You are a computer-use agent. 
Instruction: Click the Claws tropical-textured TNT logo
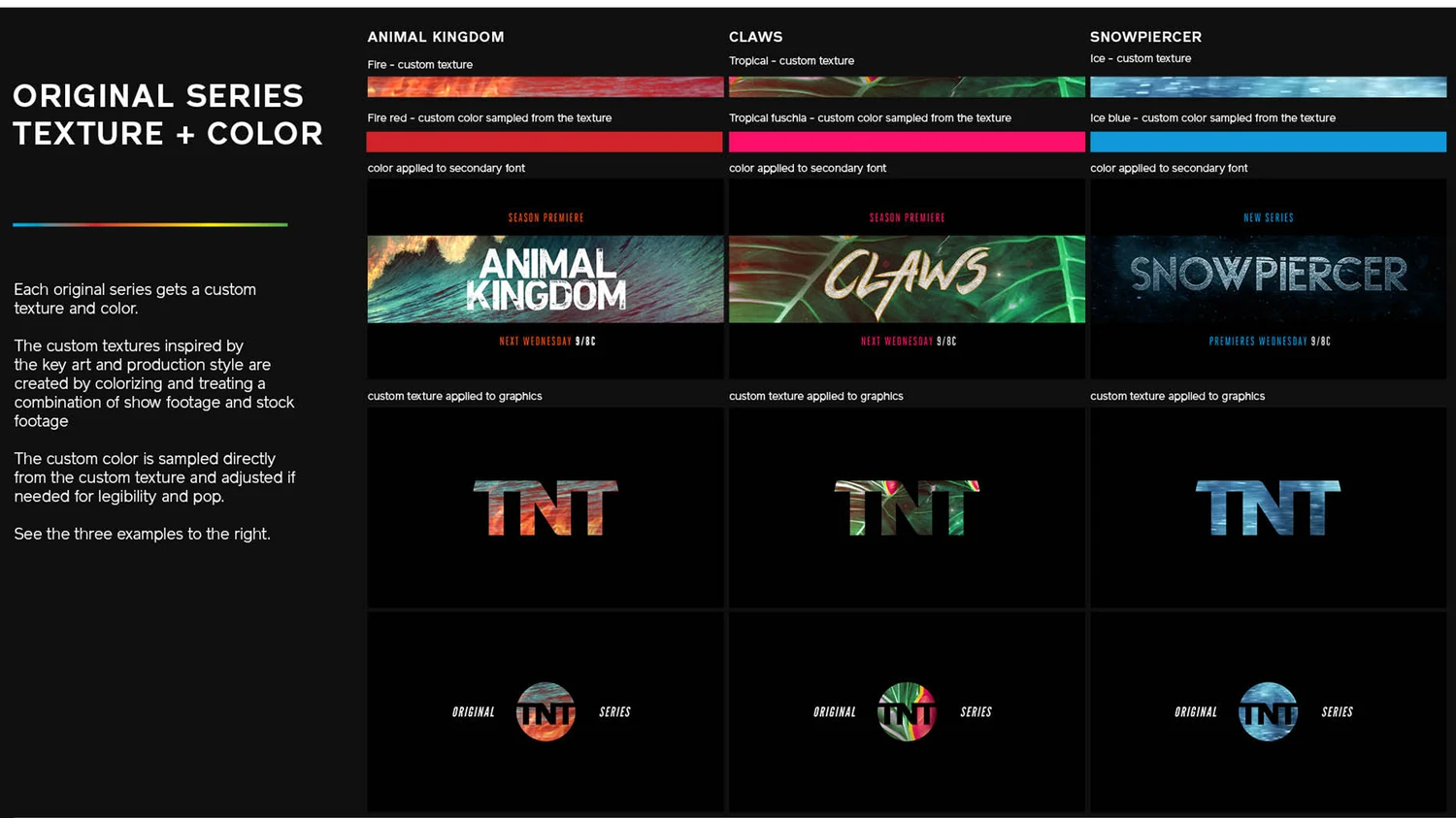pos(907,507)
